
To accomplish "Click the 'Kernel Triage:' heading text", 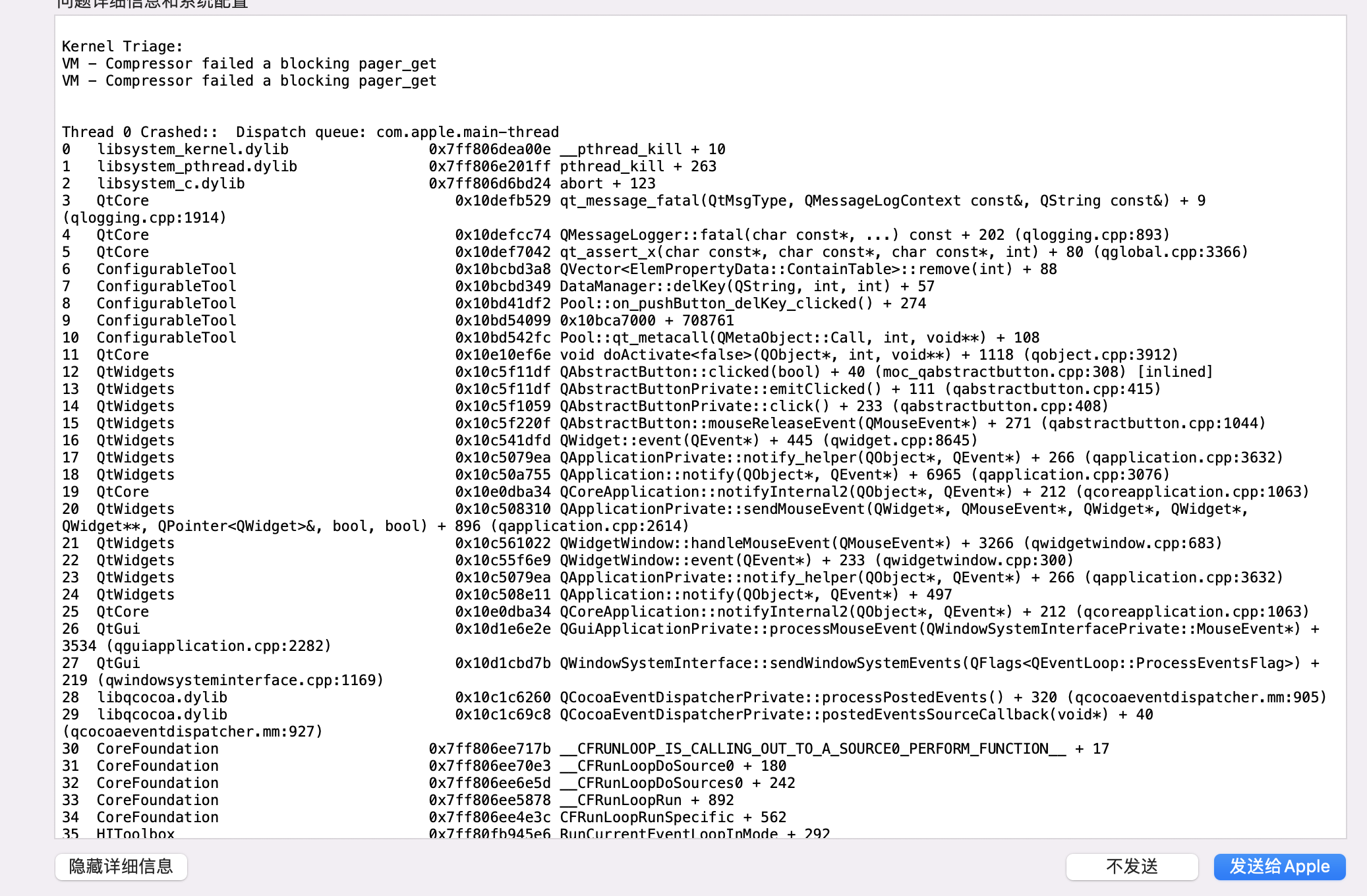I will (x=123, y=46).
